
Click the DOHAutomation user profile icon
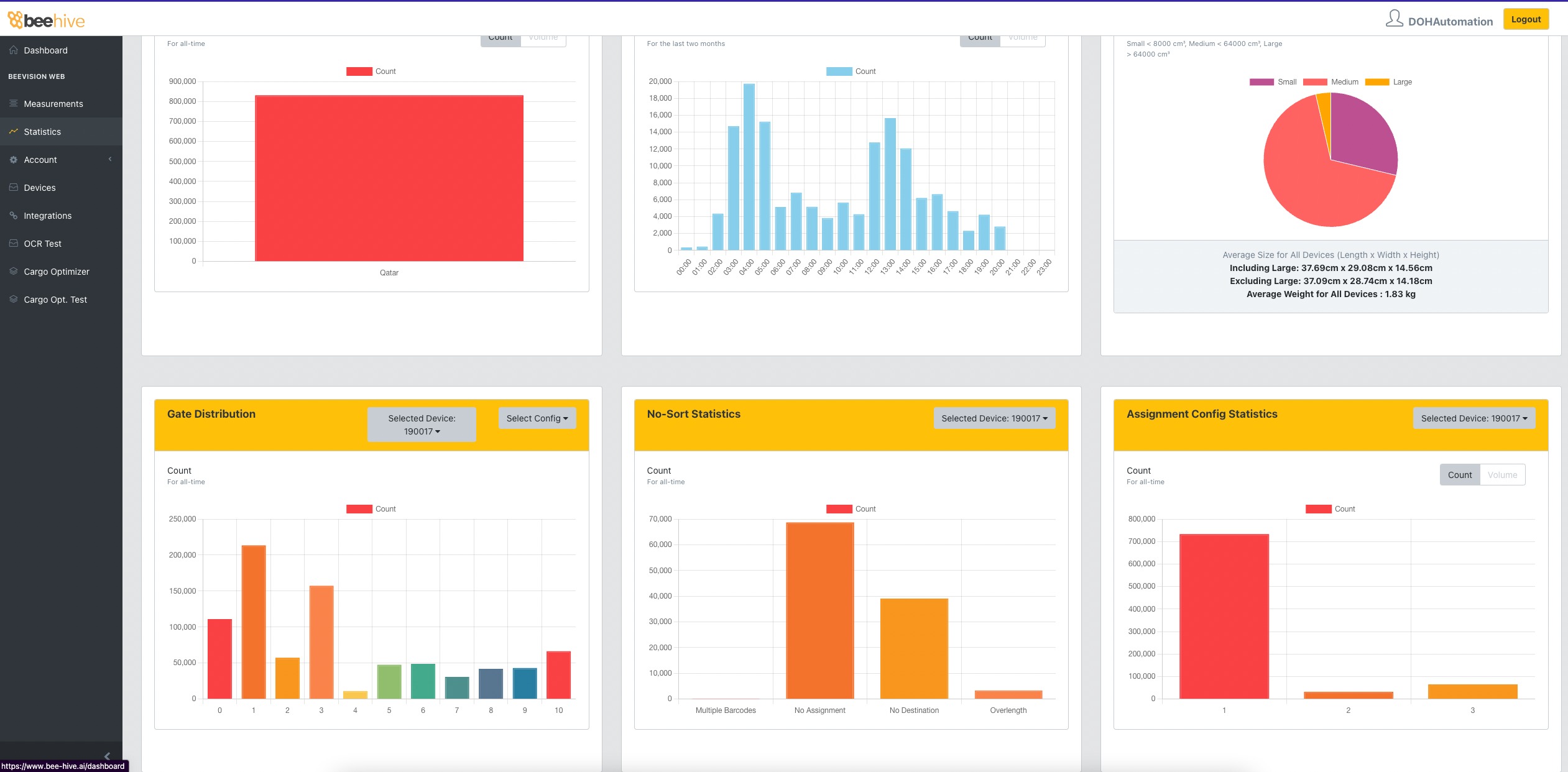coord(1394,19)
